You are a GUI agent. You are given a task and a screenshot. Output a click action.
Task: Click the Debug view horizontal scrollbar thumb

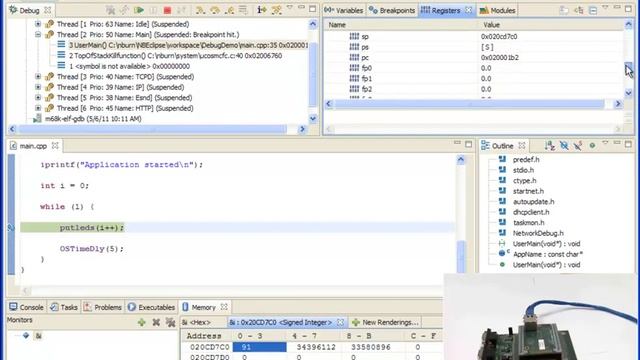click(152, 129)
